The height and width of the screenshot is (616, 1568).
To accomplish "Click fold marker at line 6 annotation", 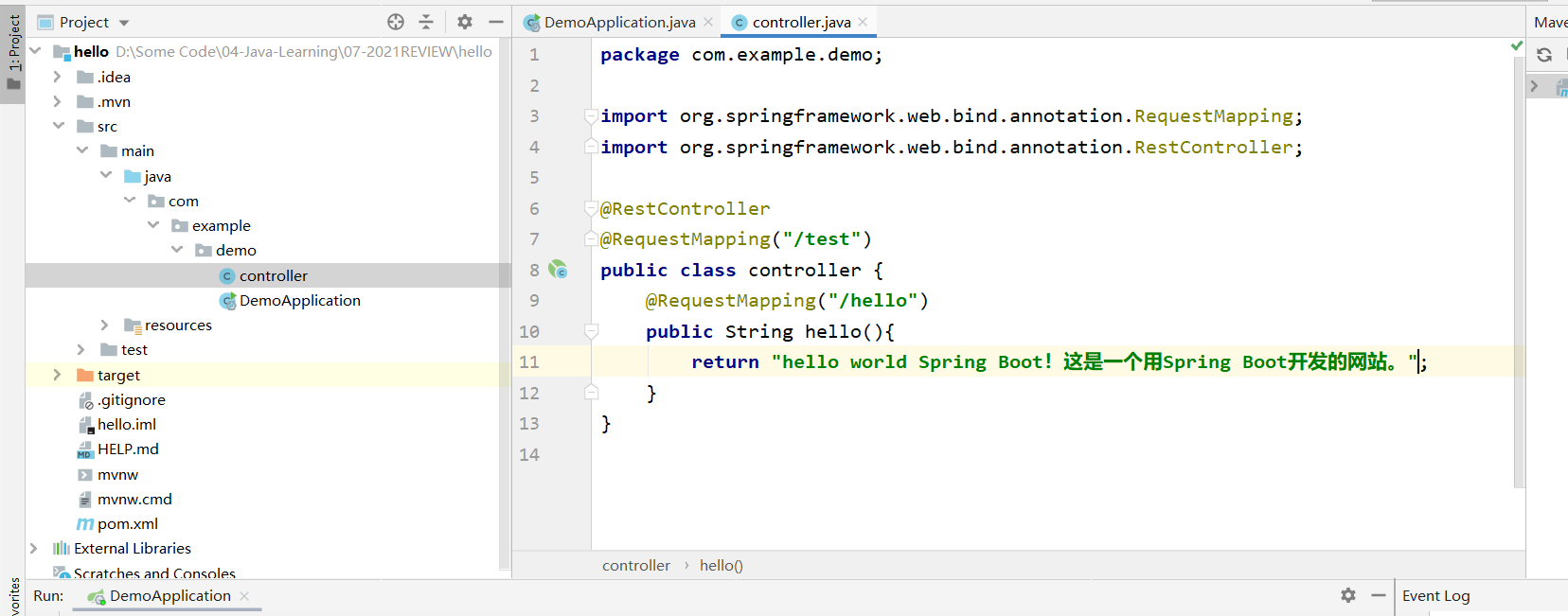I will tap(591, 208).
